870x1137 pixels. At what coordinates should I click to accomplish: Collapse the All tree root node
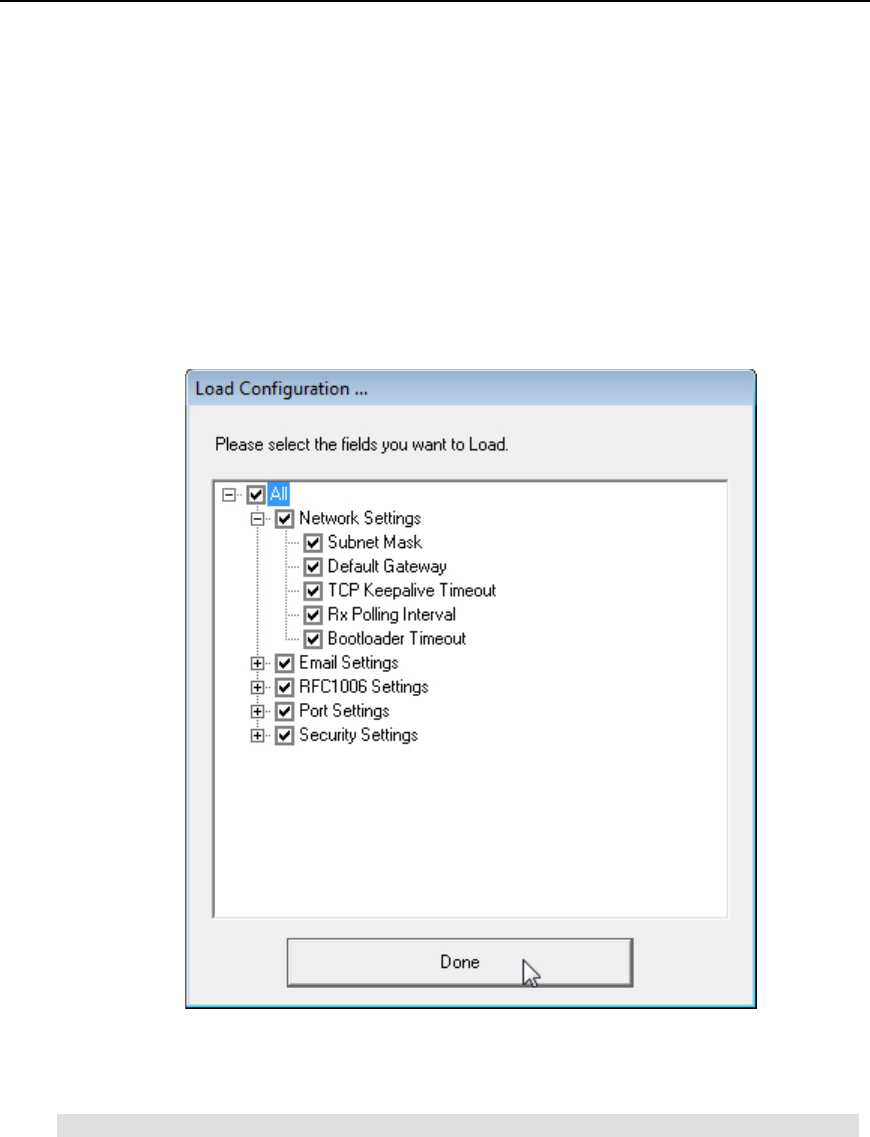coord(229,495)
